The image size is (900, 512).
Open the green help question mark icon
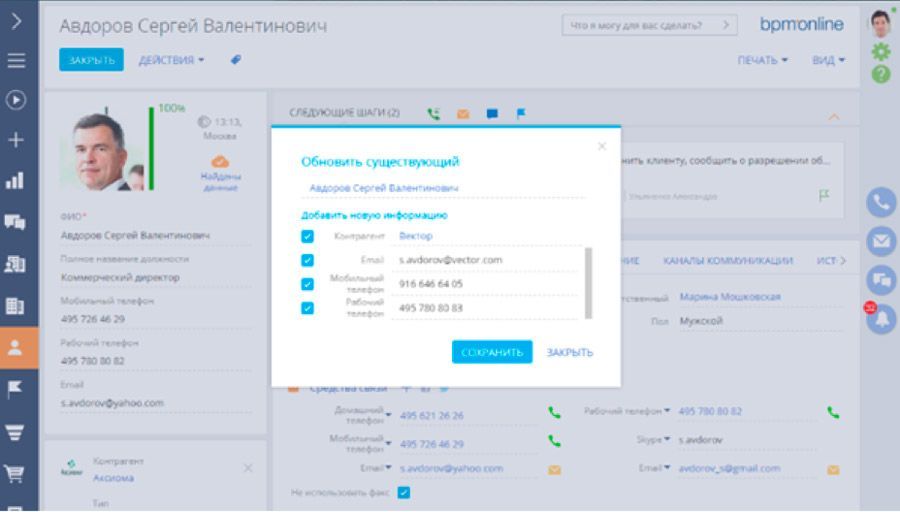coord(880,74)
